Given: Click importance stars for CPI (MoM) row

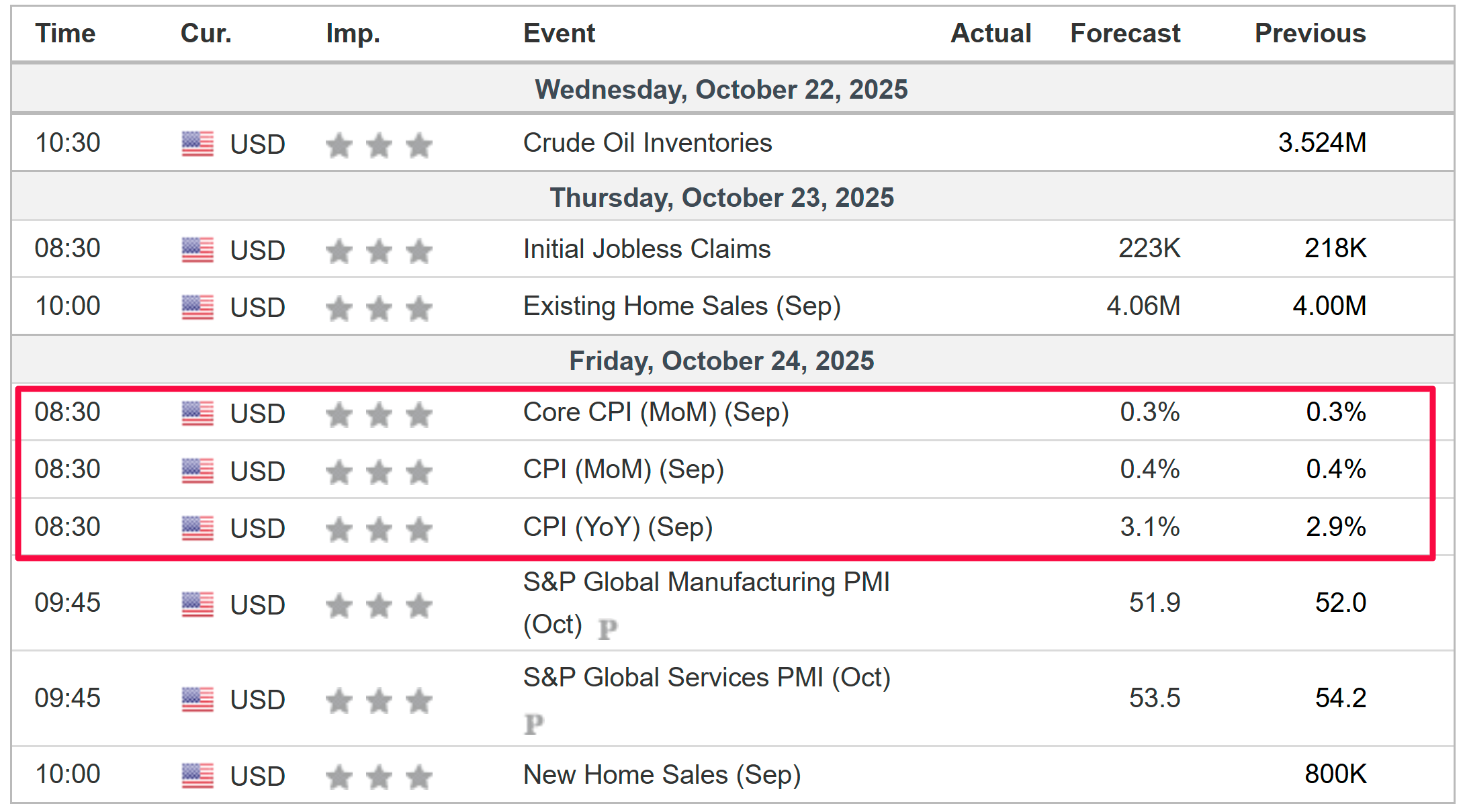Looking at the screenshot, I should 379,471.
